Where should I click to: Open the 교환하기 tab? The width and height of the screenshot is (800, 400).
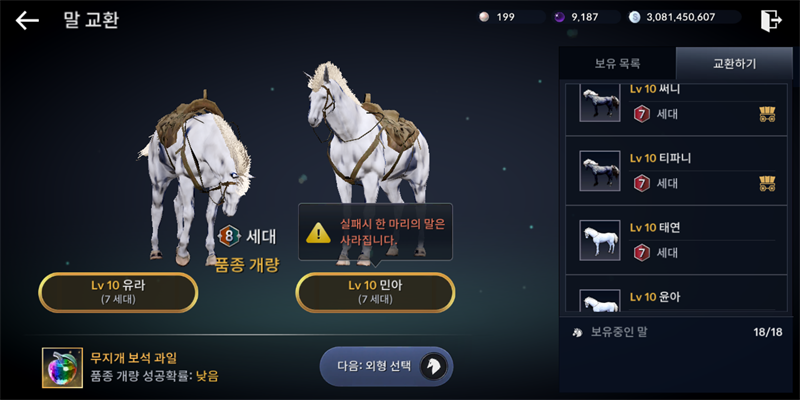(734, 64)
